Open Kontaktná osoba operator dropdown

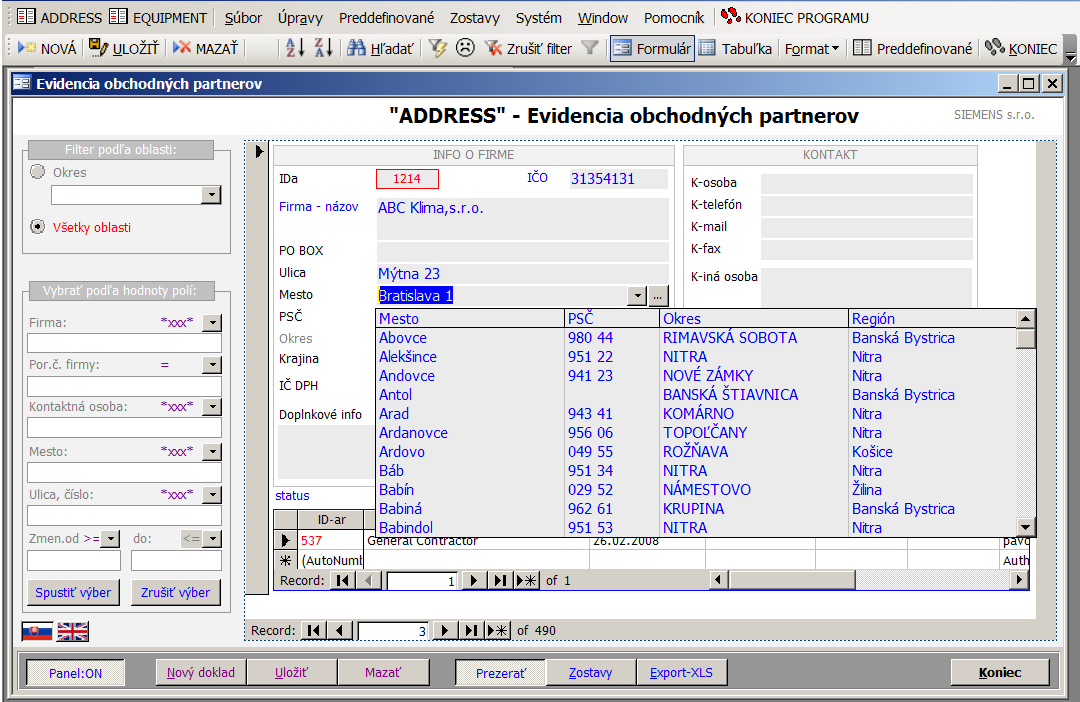[x=213, y=407]
